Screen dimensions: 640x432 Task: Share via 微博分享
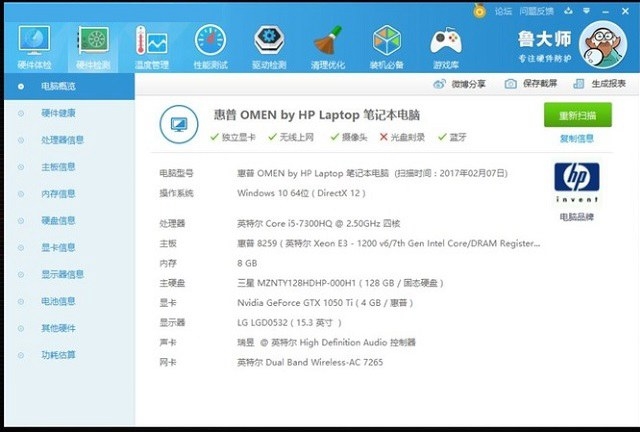click(460, 84)
